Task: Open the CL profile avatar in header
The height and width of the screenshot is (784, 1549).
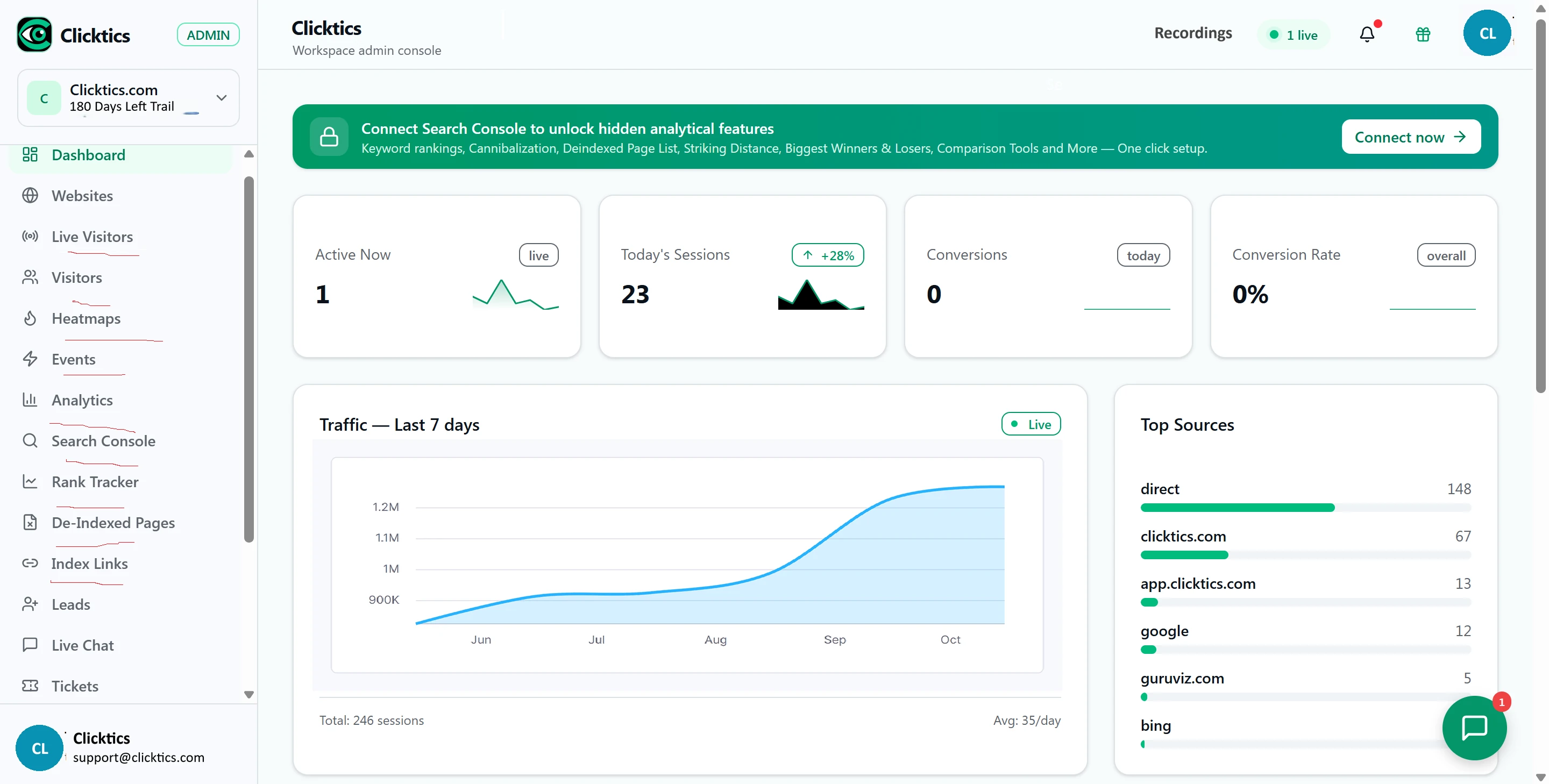Action: point(1487,33)
